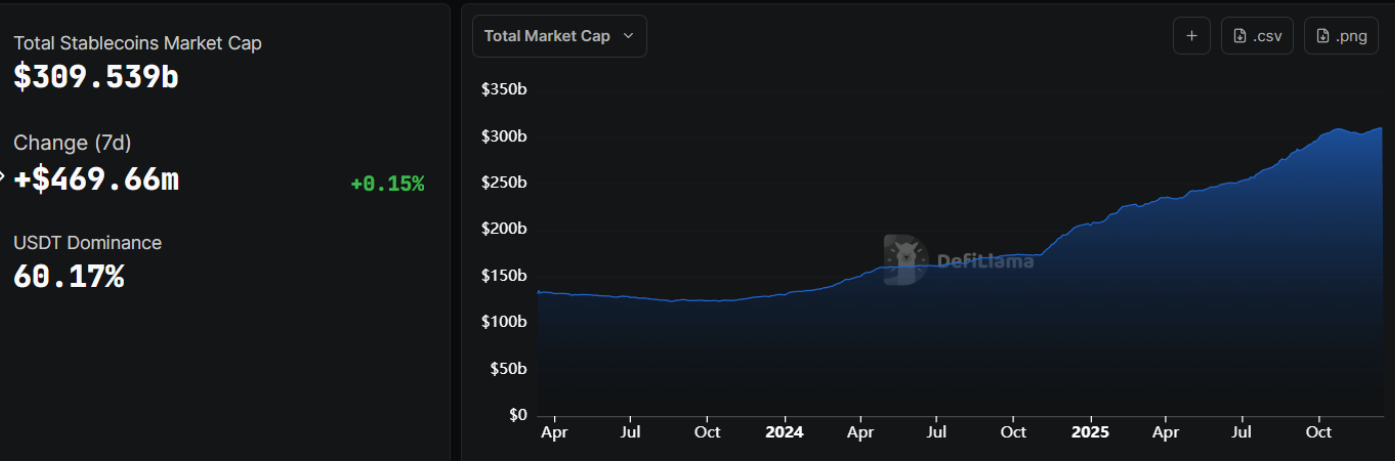Click the 60.17% USDT Dominance value

69,277
